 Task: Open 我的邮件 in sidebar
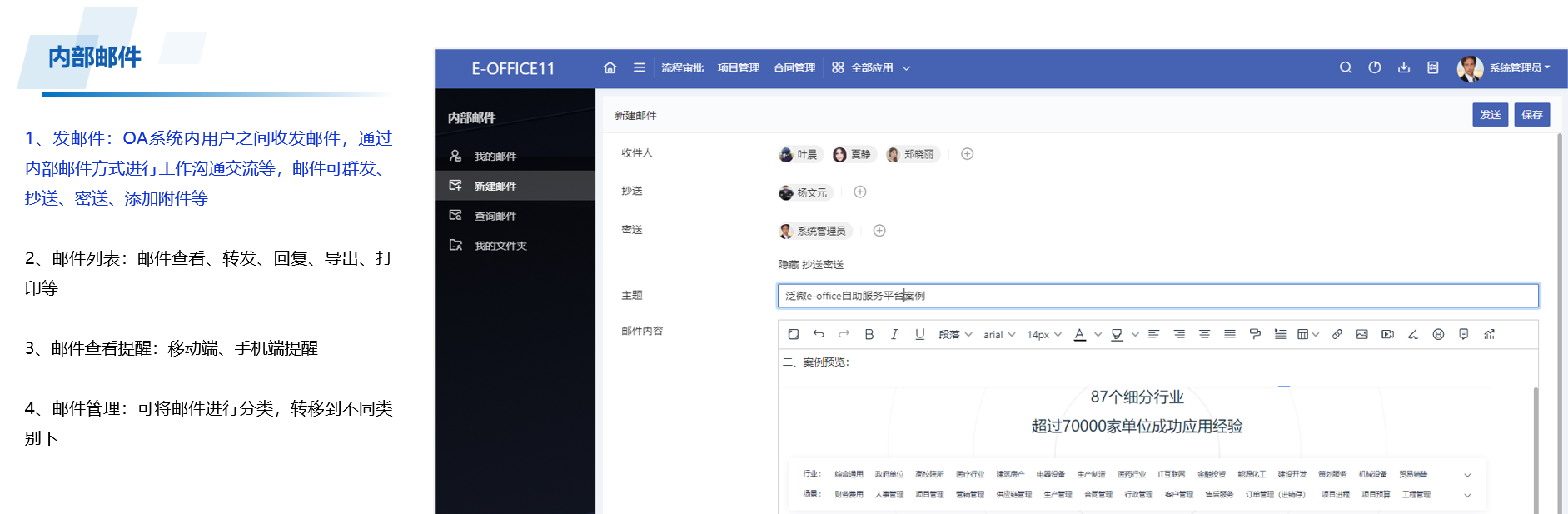[515, 156]
